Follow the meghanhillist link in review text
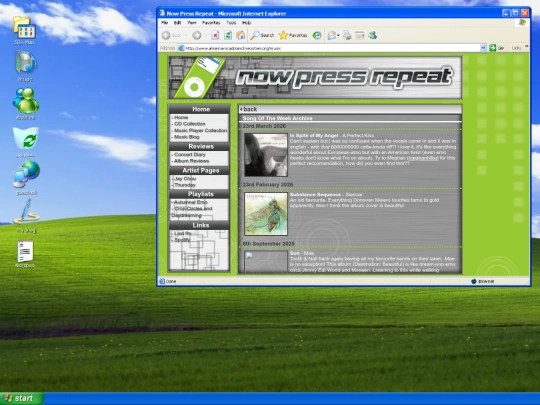Viewport: 540px width, 405px height. [x=423, y=158]
